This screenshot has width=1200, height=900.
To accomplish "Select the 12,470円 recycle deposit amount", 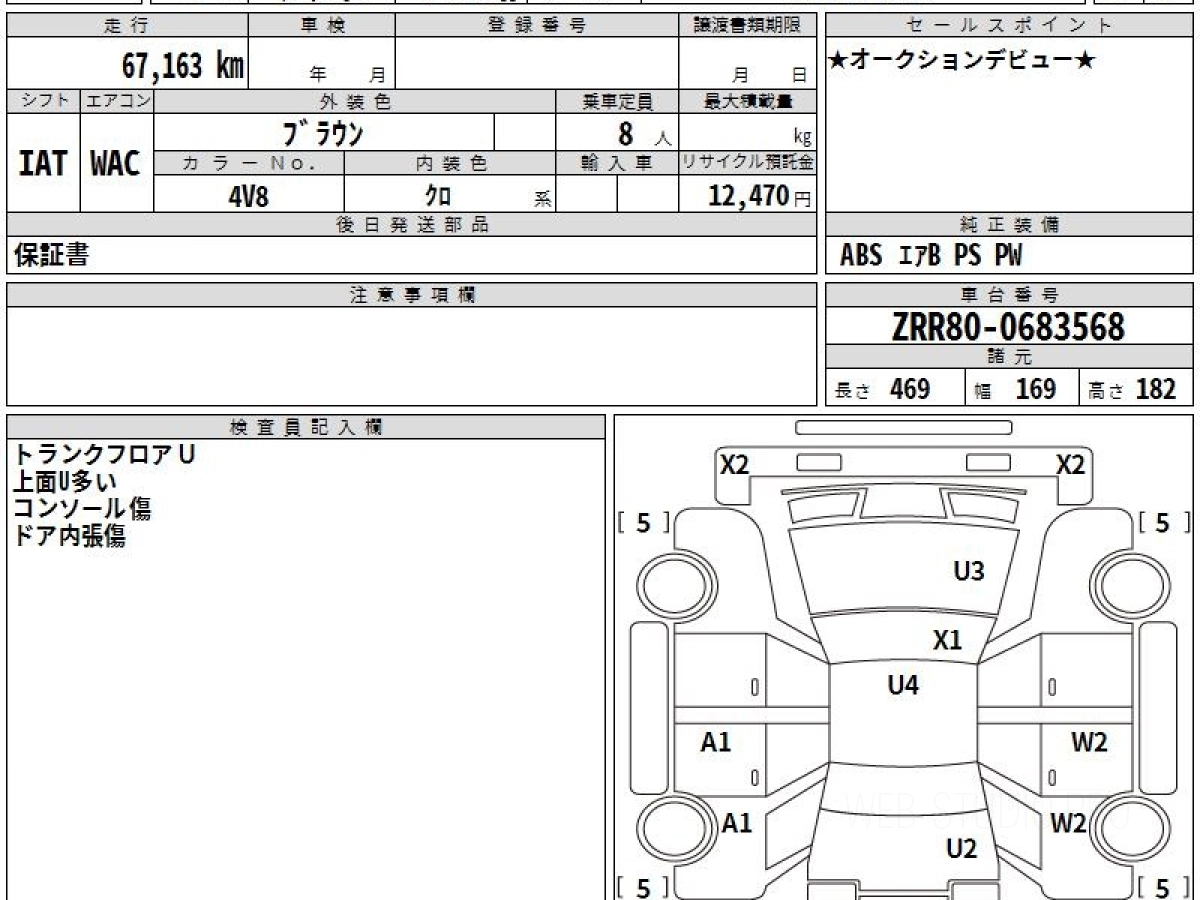I will 760,195.
